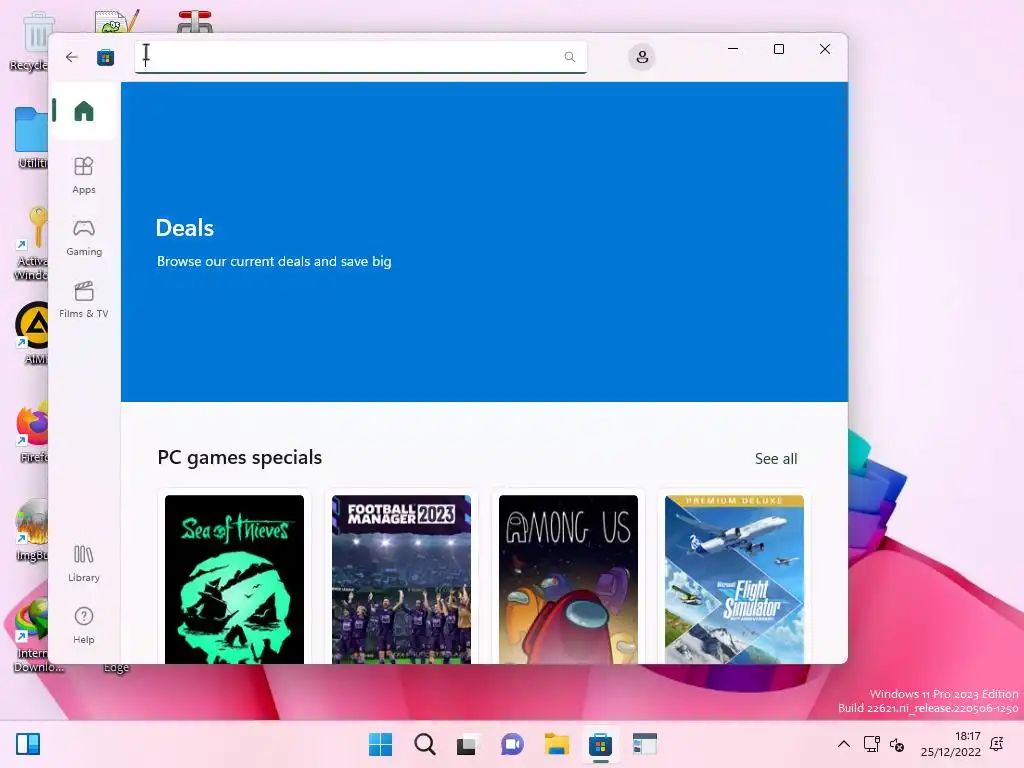Select the ImgBurn desktop shortcut
Image resolution: width=1024 pixels, height=768 pixels.
tap(31, 530)
